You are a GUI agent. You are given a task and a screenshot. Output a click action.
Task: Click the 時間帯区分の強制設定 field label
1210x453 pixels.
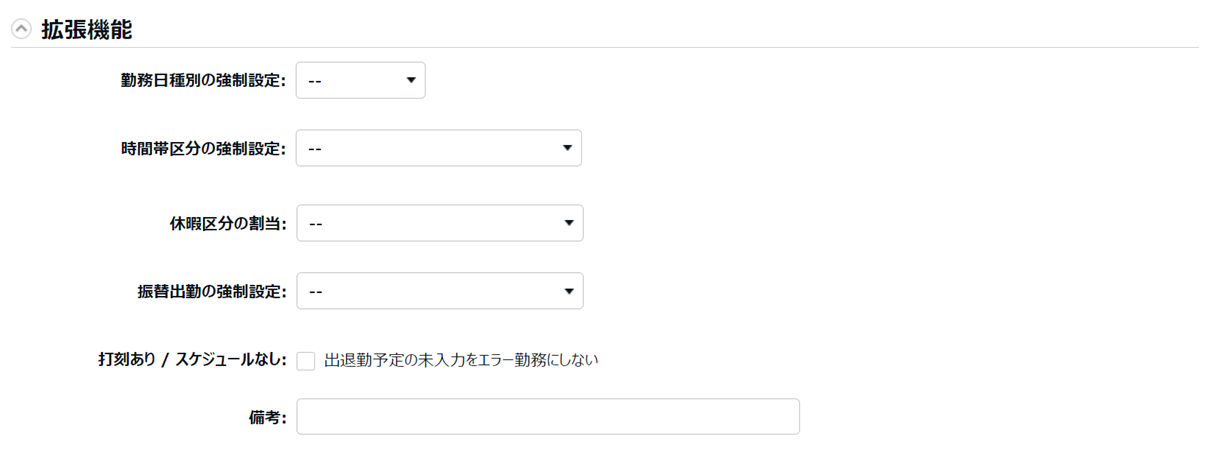[203, 149]
